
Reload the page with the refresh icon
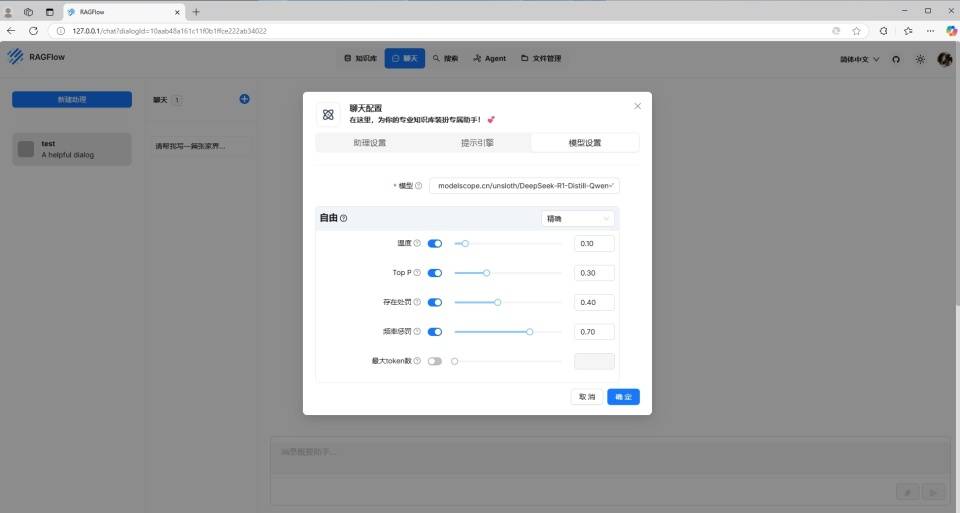tap(34, 31)
